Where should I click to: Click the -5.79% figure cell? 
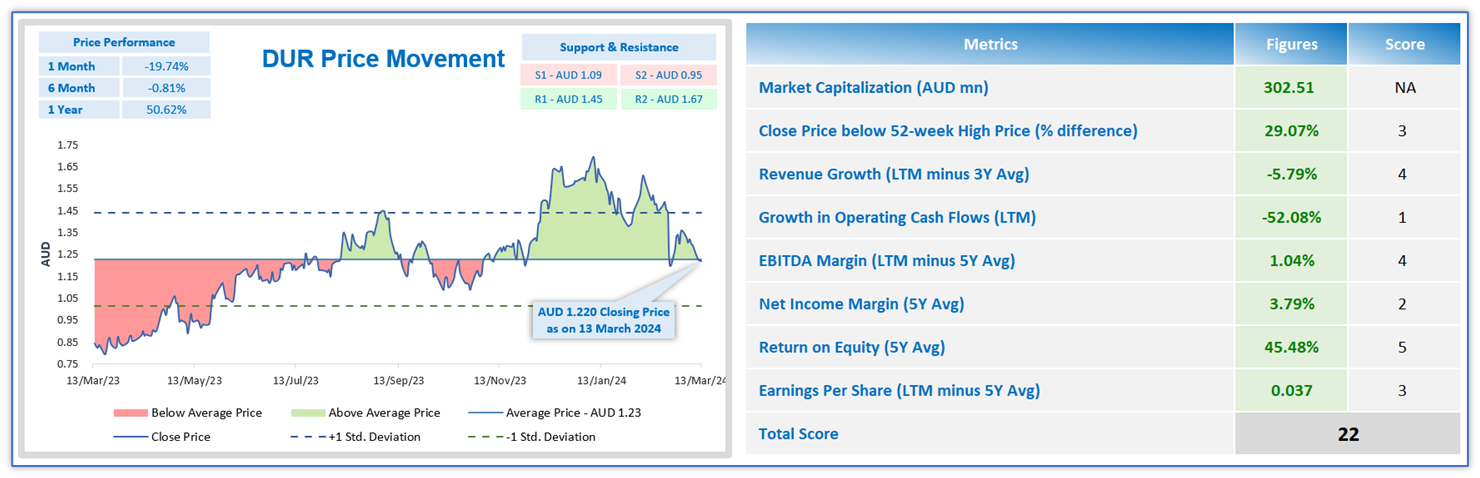(x=1291, y=174)
